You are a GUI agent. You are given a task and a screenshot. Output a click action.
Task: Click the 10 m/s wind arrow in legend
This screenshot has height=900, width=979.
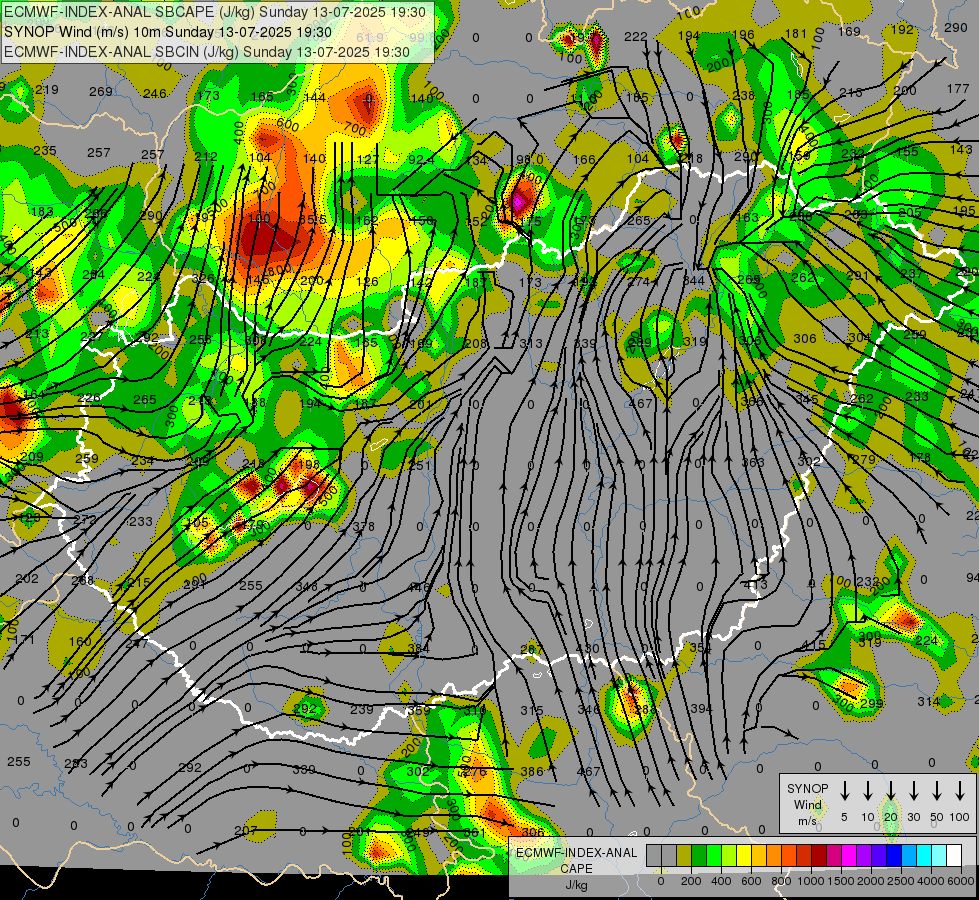[867, 791]
